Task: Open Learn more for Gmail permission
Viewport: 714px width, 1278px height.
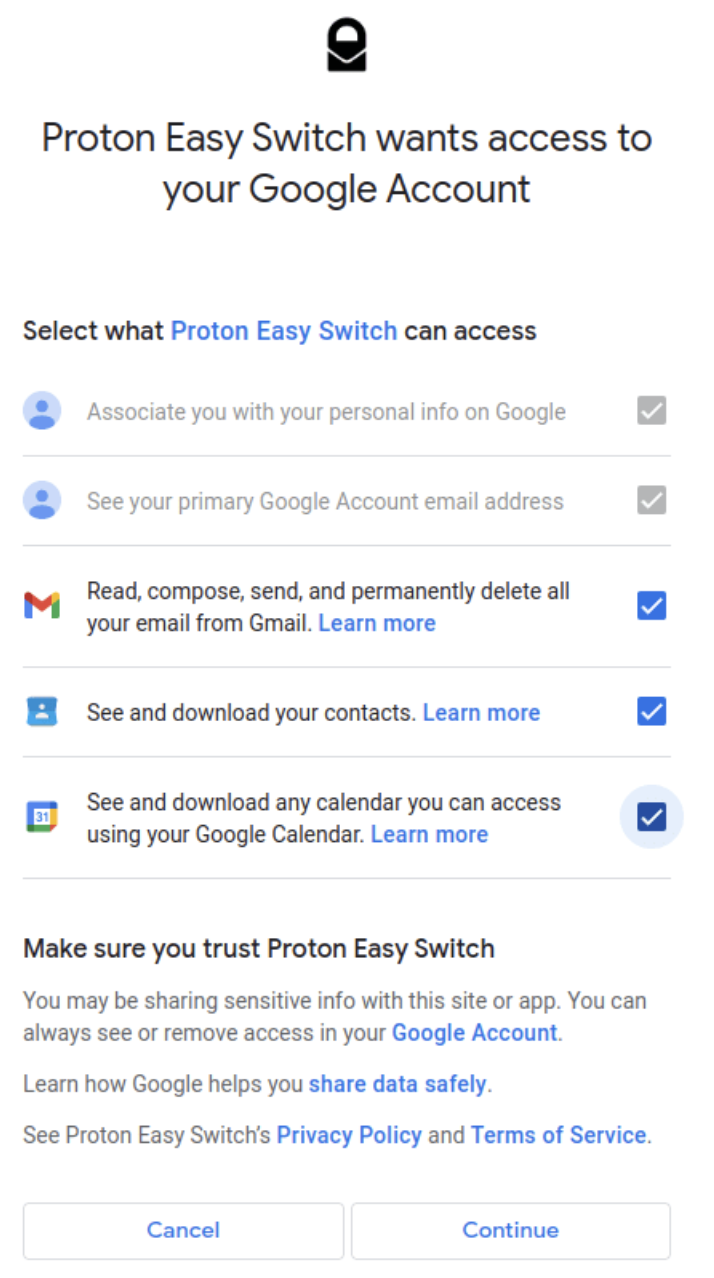Action: point(377,623)
